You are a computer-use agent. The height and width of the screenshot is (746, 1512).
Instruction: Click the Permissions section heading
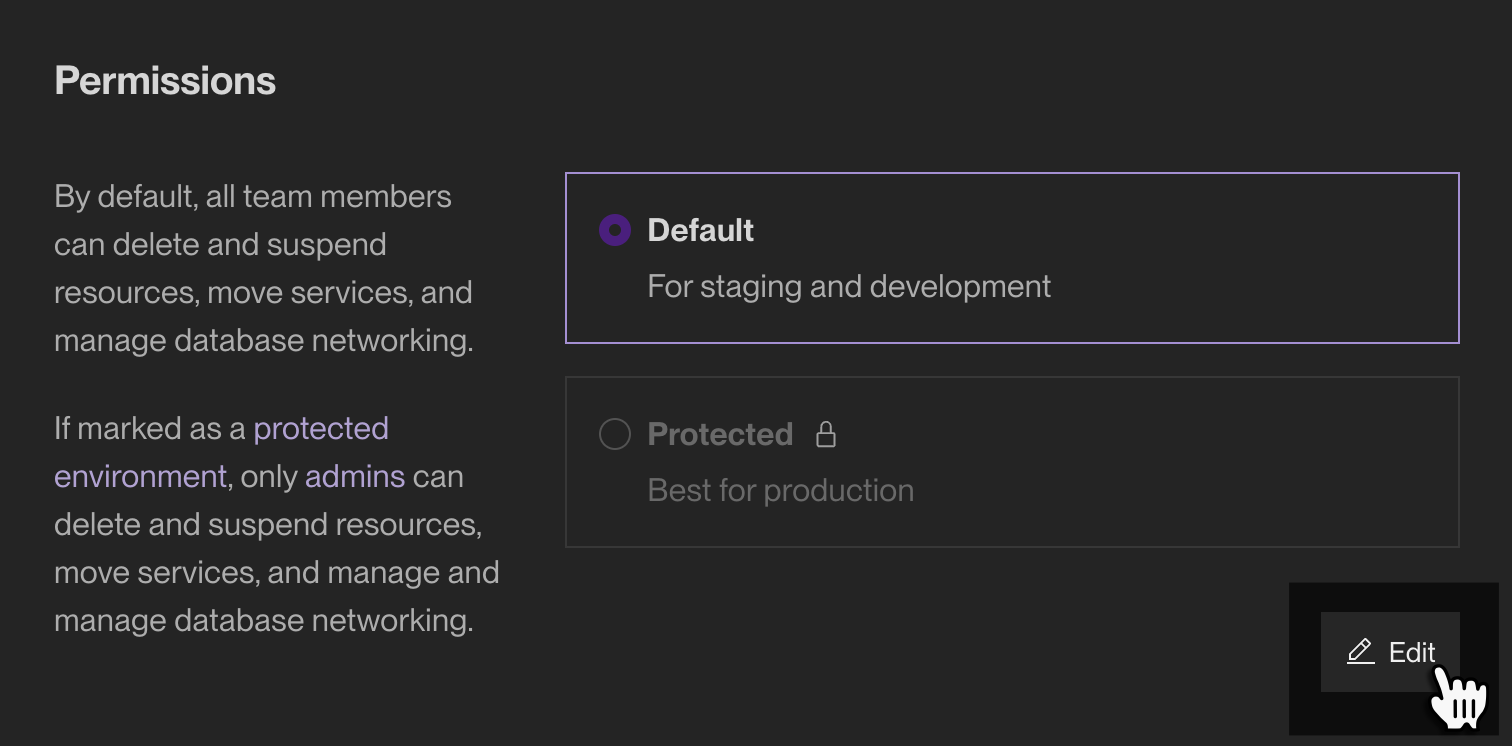[165, 80]
